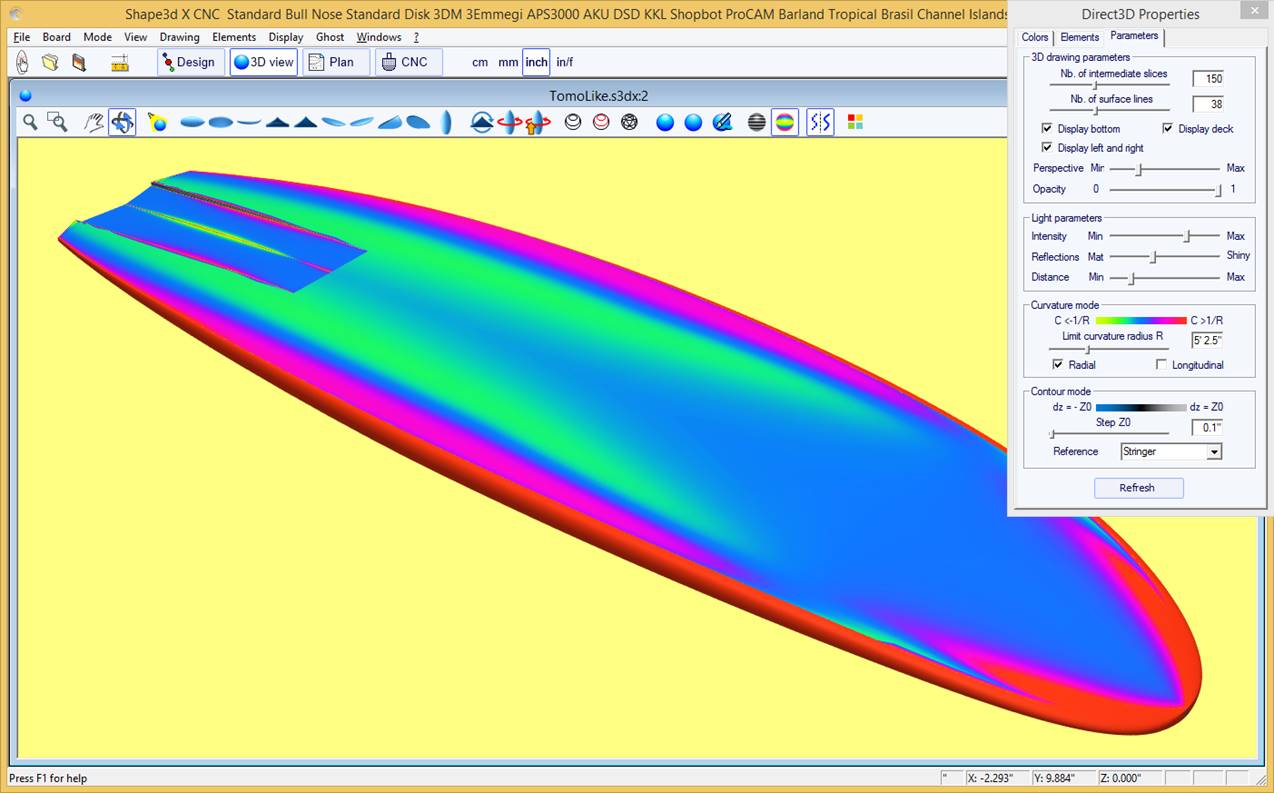Uncheck Display bottom checkbox
Viewport: 1274px width, 793px height.
(x=1047, y=129)
